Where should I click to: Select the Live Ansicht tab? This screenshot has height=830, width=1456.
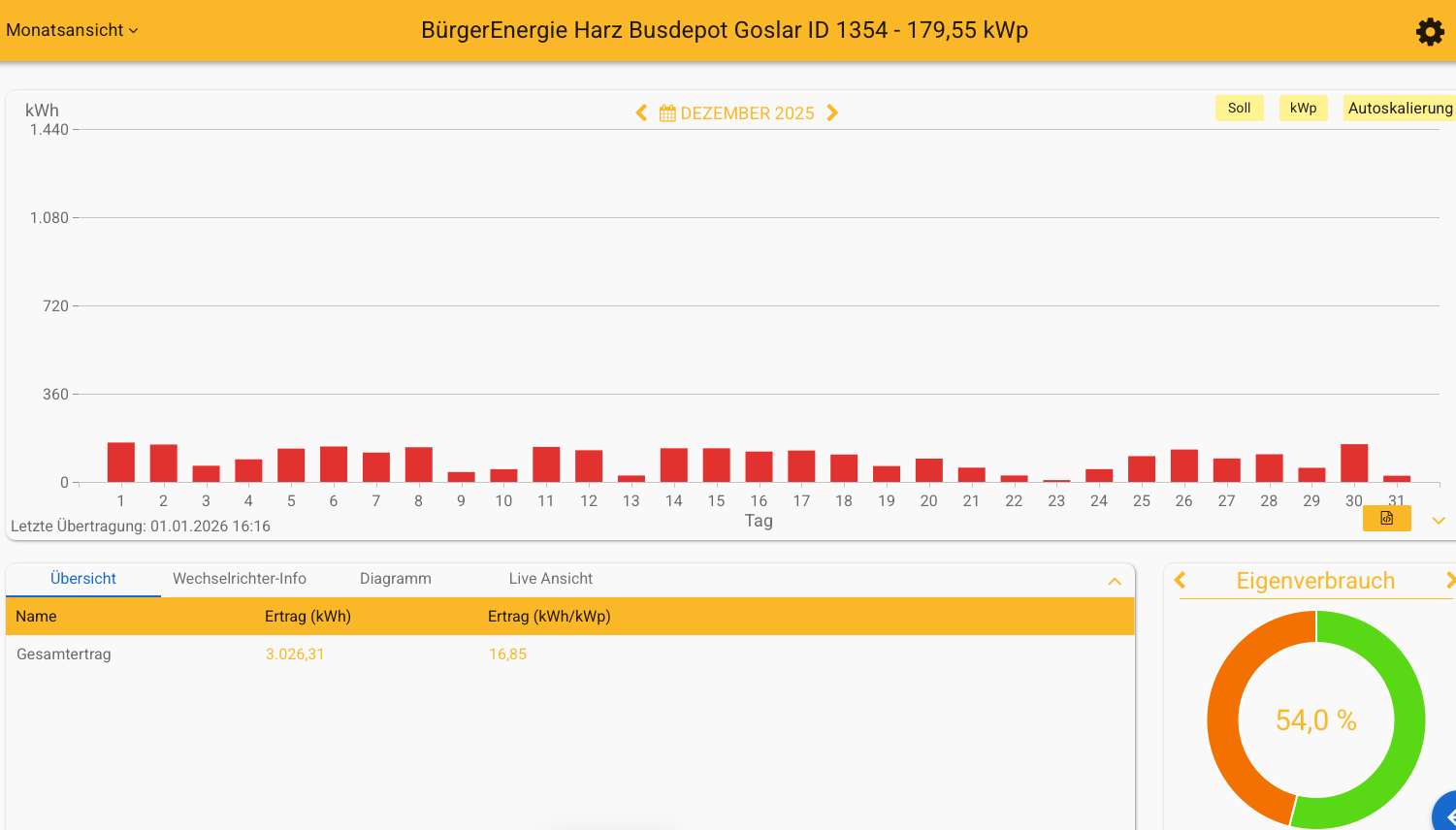pos(550,579)
